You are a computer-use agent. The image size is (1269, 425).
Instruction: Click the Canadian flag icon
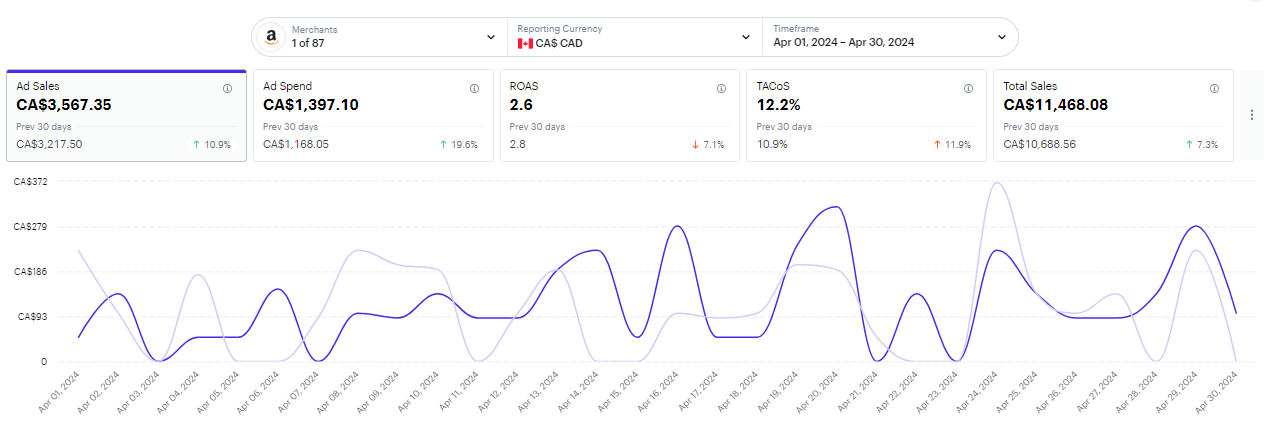525,43
